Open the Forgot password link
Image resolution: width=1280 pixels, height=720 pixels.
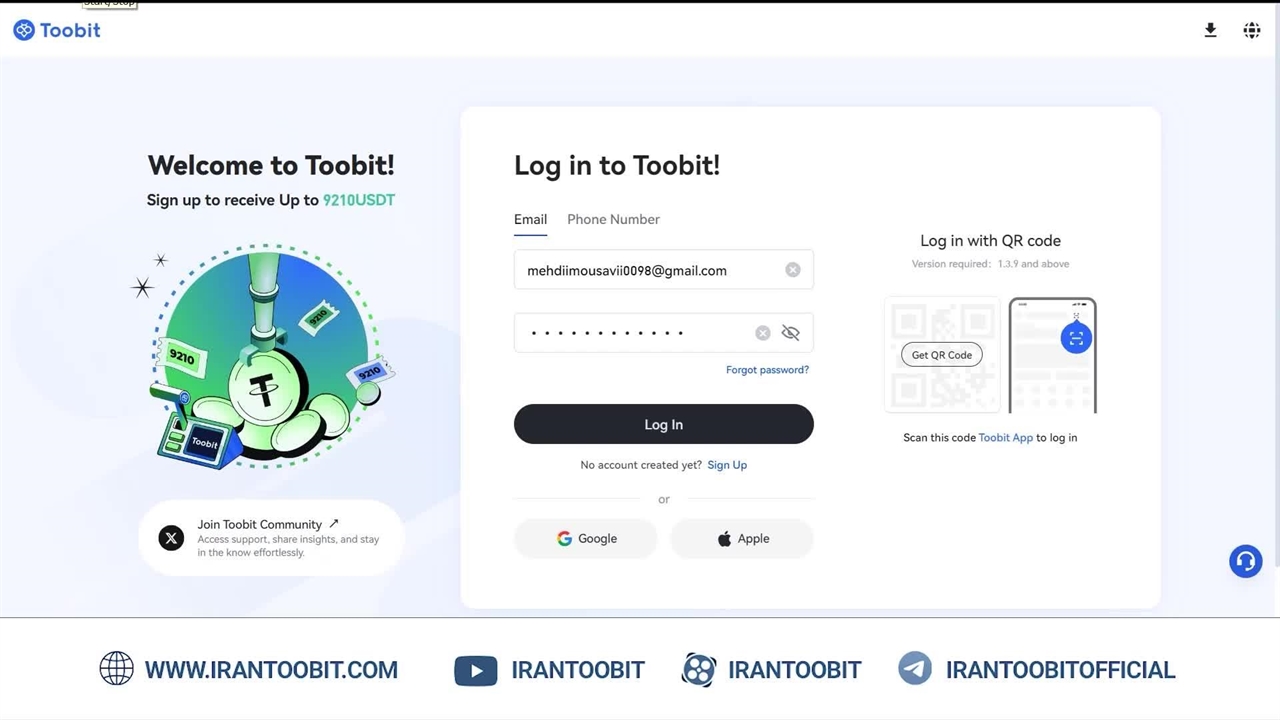767,370
